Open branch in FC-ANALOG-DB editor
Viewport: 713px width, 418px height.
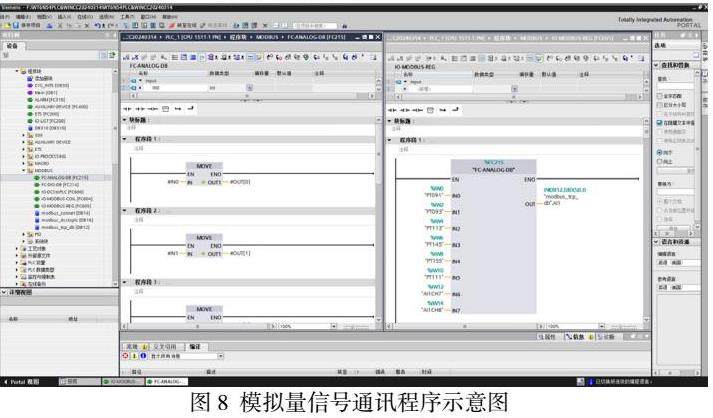point(178,109)
